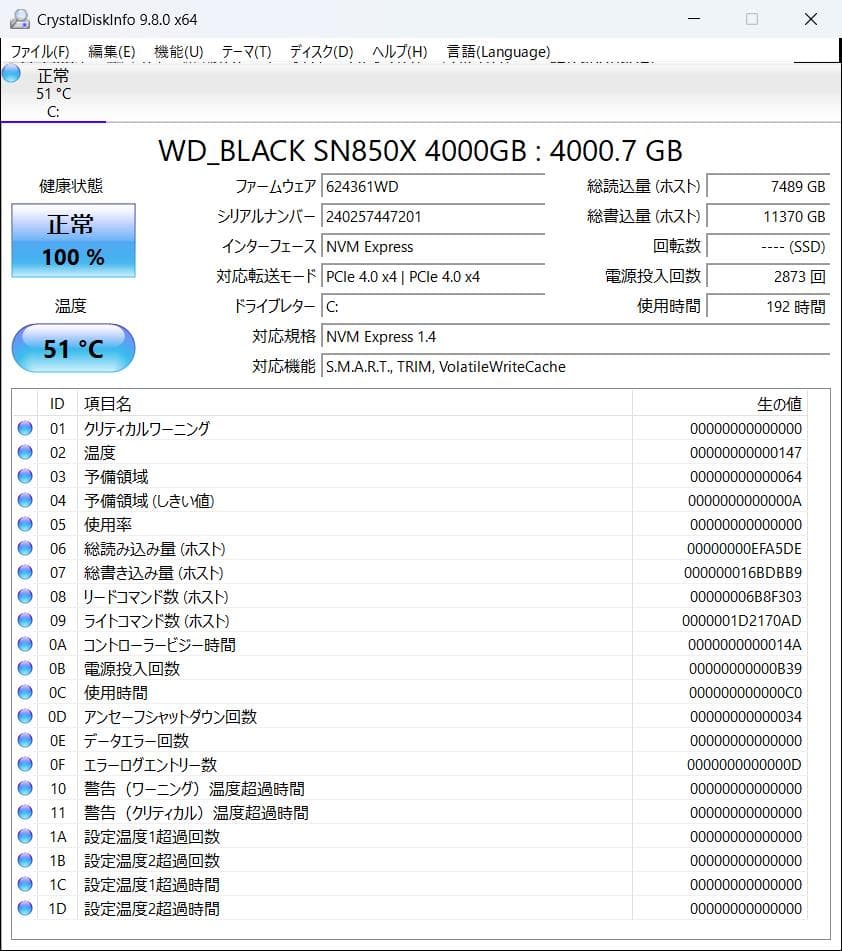The height and width of the screenshot is (951, 842).
Task: Click the 項目名 column header
Action: [355, 403]
